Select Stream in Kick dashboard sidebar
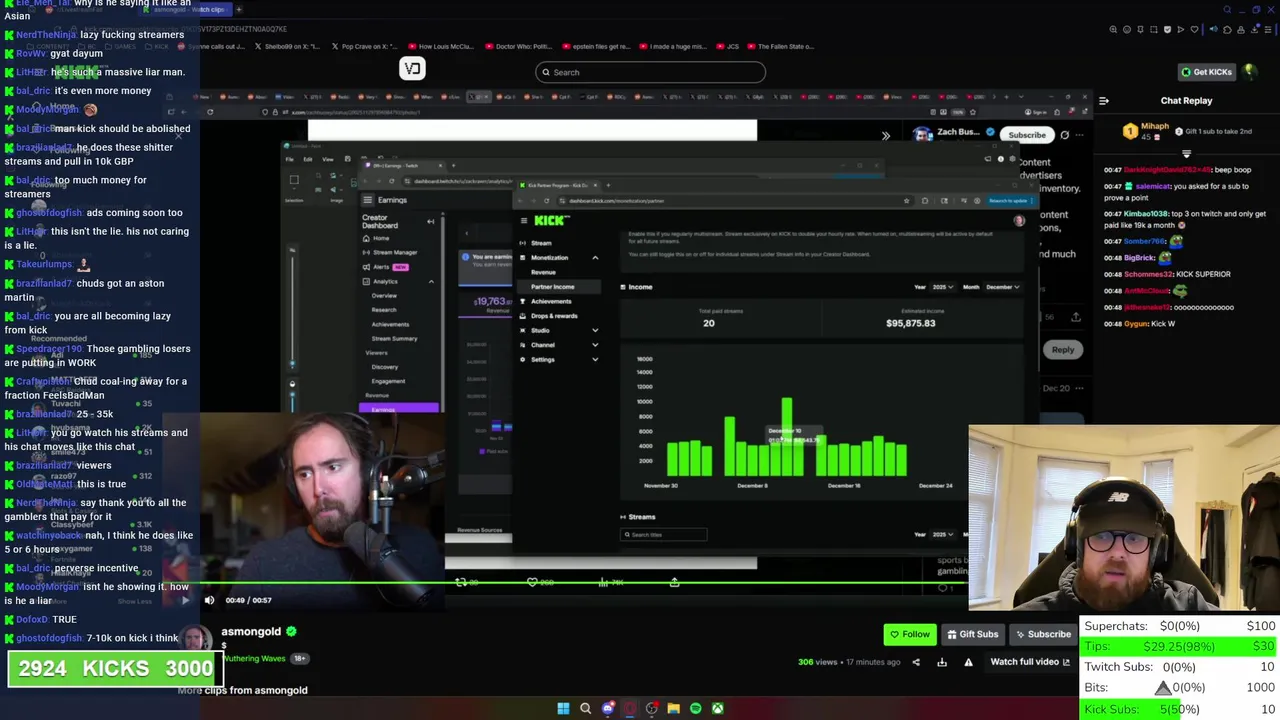 point(541,243)
